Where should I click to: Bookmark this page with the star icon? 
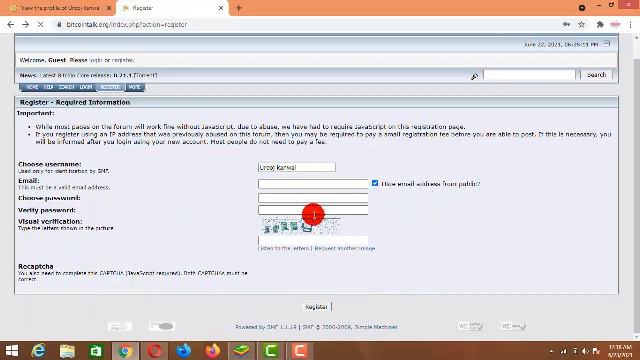click(x=582, y=24)
